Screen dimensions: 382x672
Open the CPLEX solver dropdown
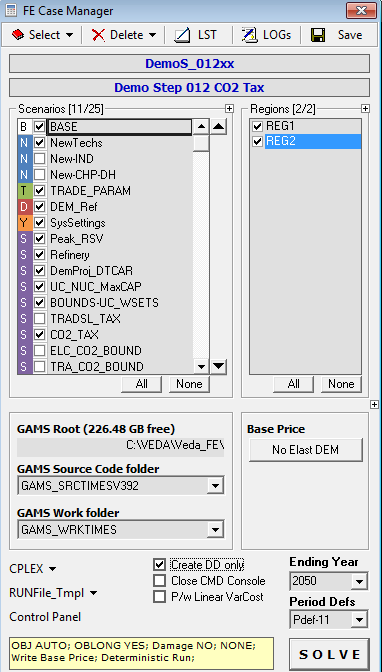(33, 569)
